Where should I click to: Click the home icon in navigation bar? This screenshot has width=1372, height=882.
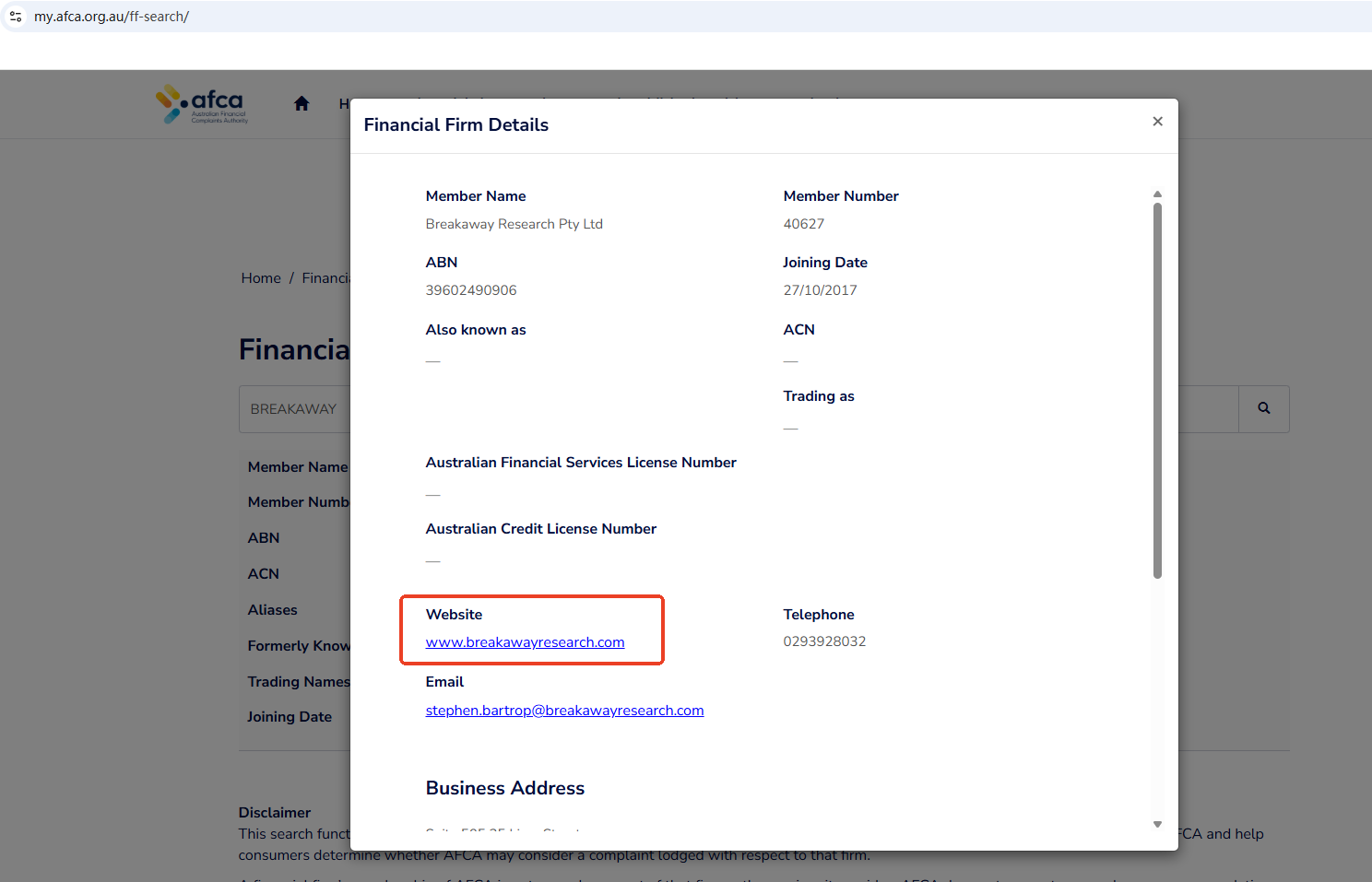pyautogui.click(x=302, y=104)
